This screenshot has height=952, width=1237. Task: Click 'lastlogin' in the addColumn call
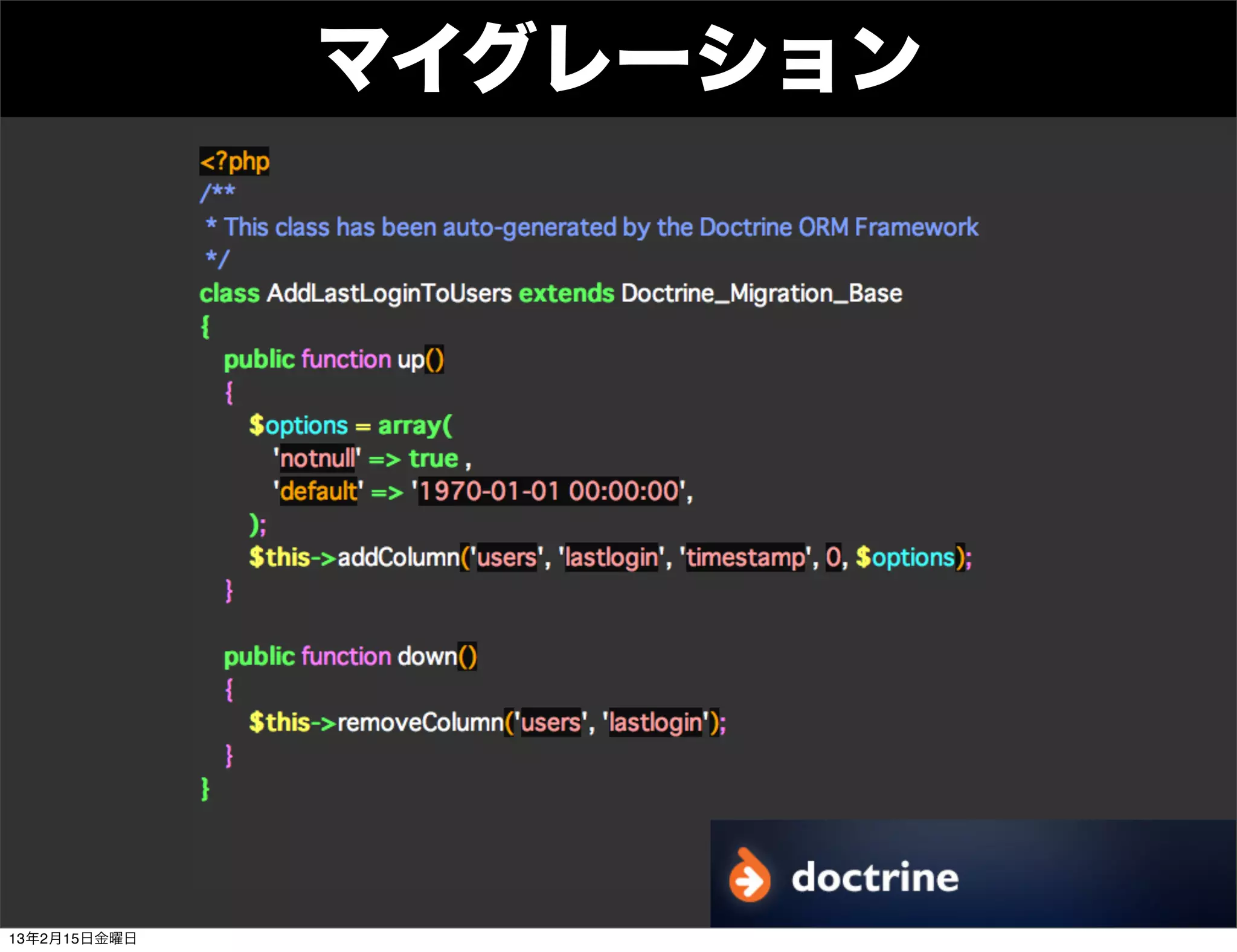click(x=611, y=557)
